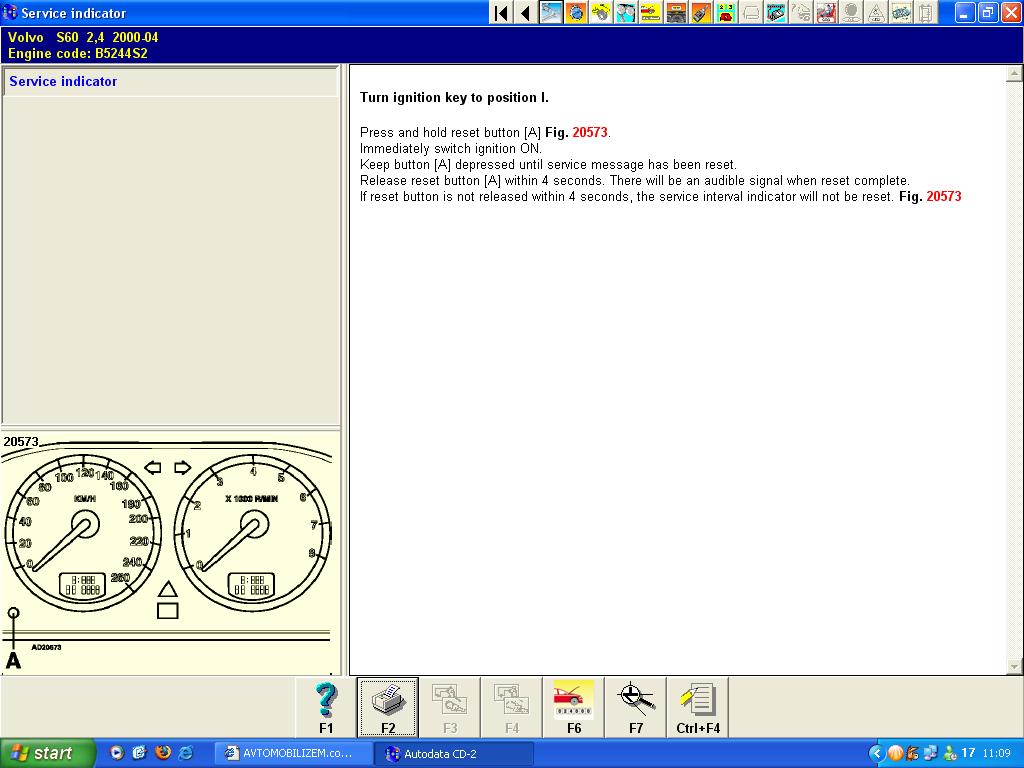
Task: Click the red airbag toolbar icon
Action: (x=825, y=12)
